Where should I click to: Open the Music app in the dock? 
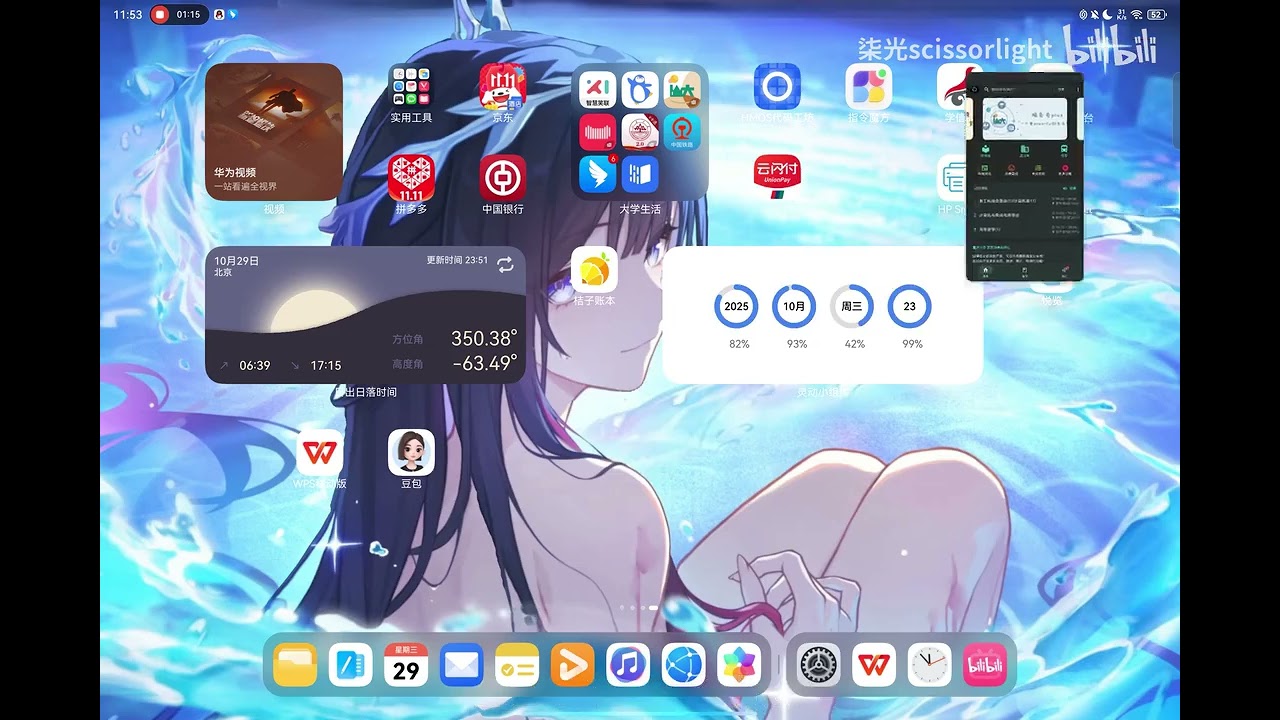pyautogui.click(x=628, y=665)
